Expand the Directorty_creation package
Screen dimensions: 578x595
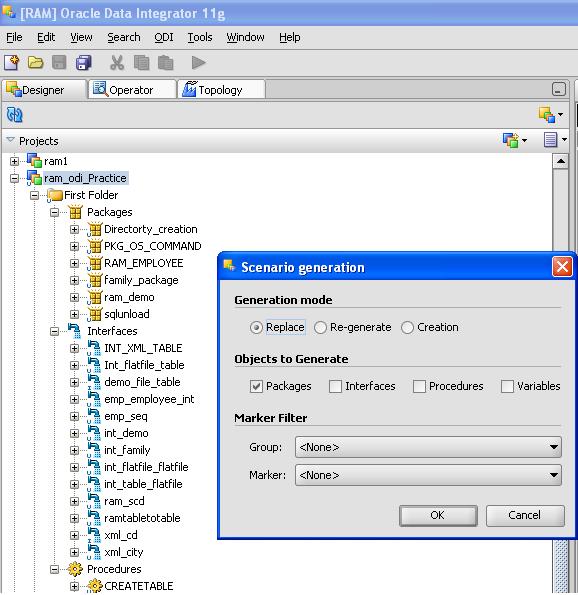74,230
